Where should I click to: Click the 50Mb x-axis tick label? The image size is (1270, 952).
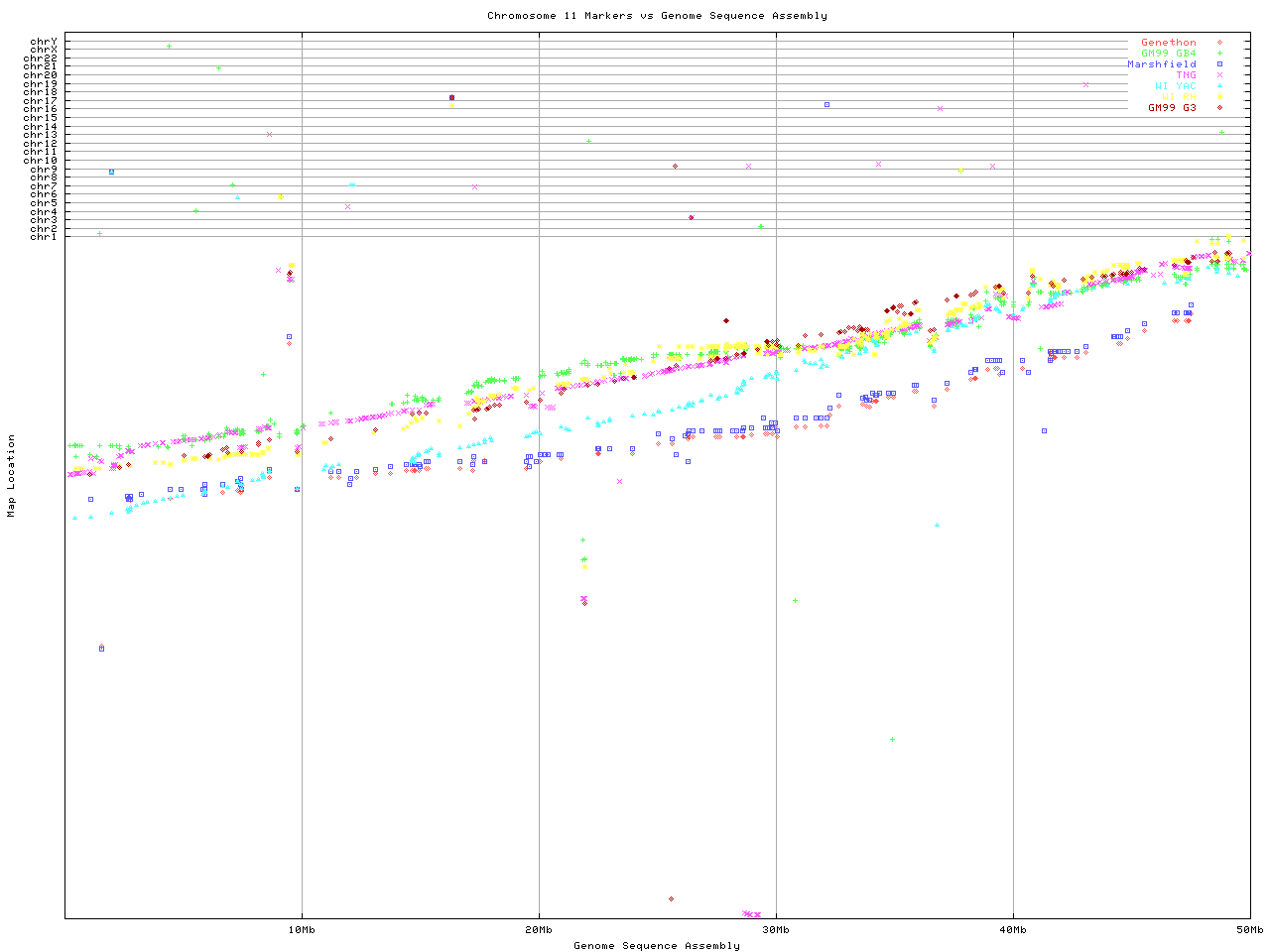pos(1249,930)
